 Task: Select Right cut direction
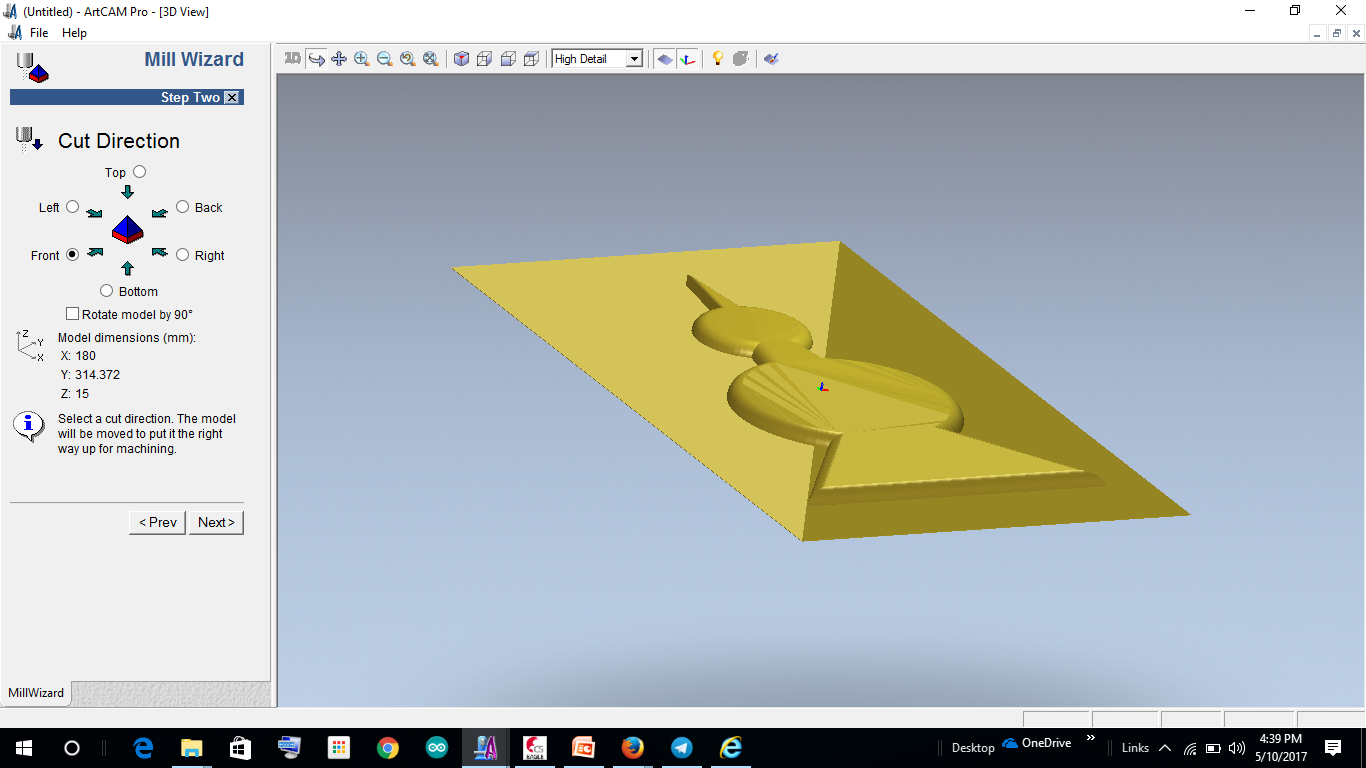[x=182, y=255]
